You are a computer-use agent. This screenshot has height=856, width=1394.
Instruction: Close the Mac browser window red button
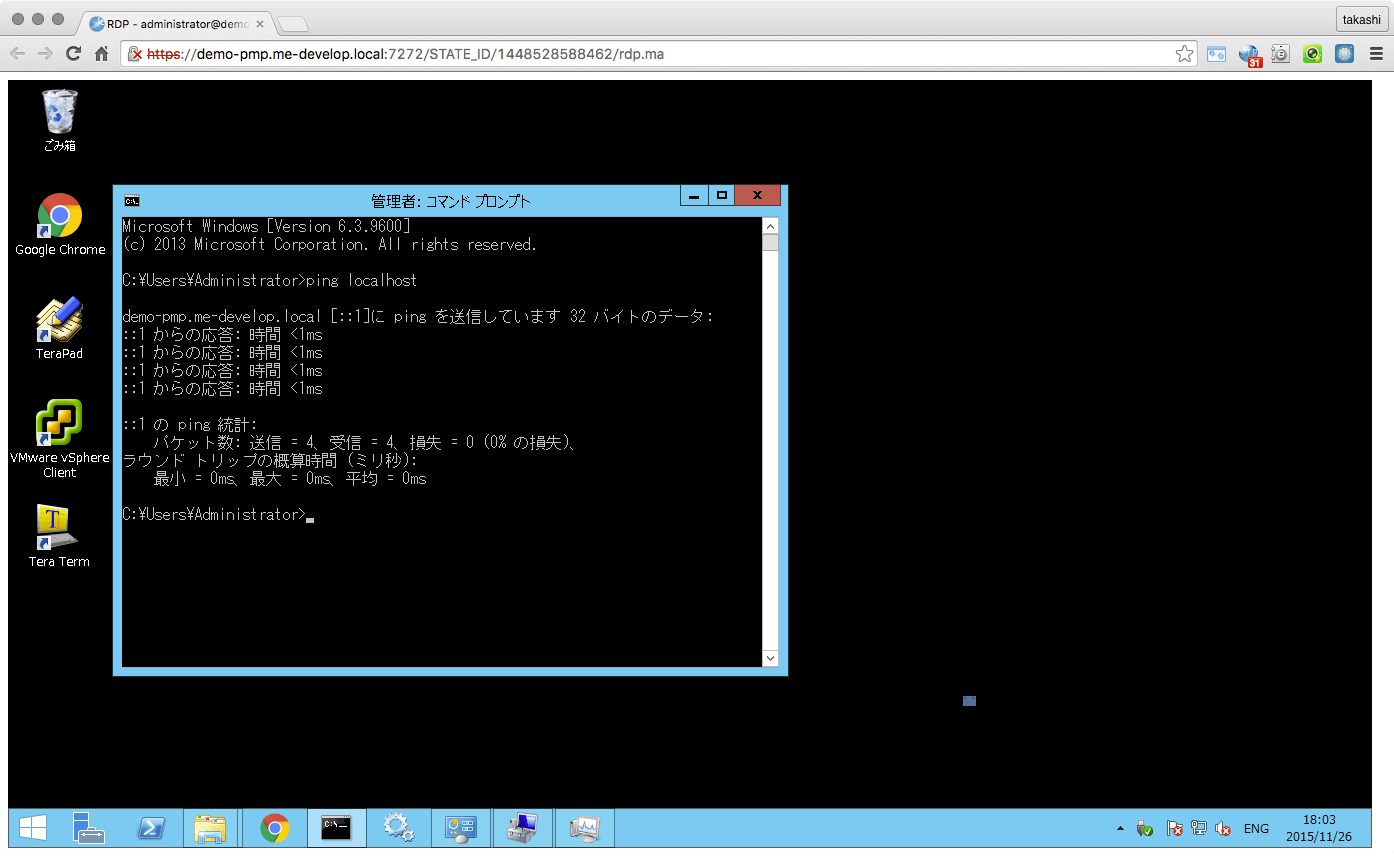click(x=19, y=19)
